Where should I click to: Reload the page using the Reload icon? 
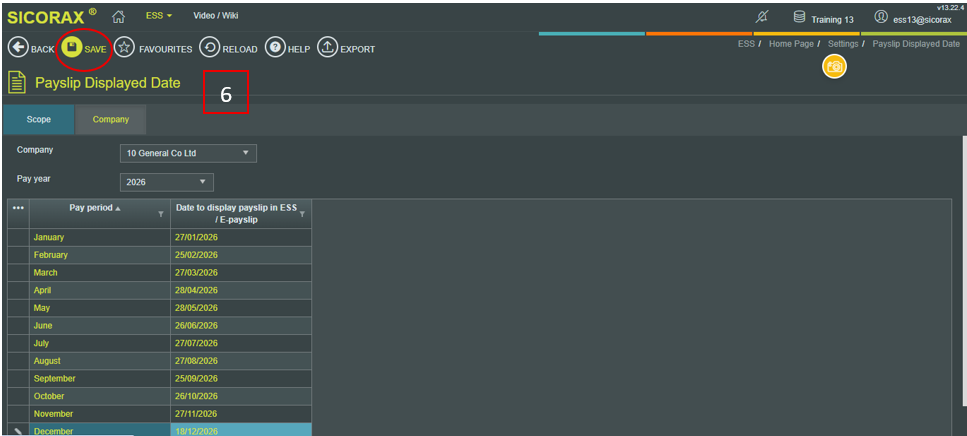(209, 48)
